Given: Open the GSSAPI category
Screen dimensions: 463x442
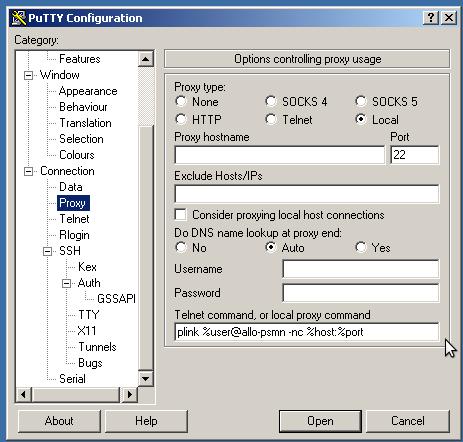Looking at the screenshot, I should coord(116,299).
